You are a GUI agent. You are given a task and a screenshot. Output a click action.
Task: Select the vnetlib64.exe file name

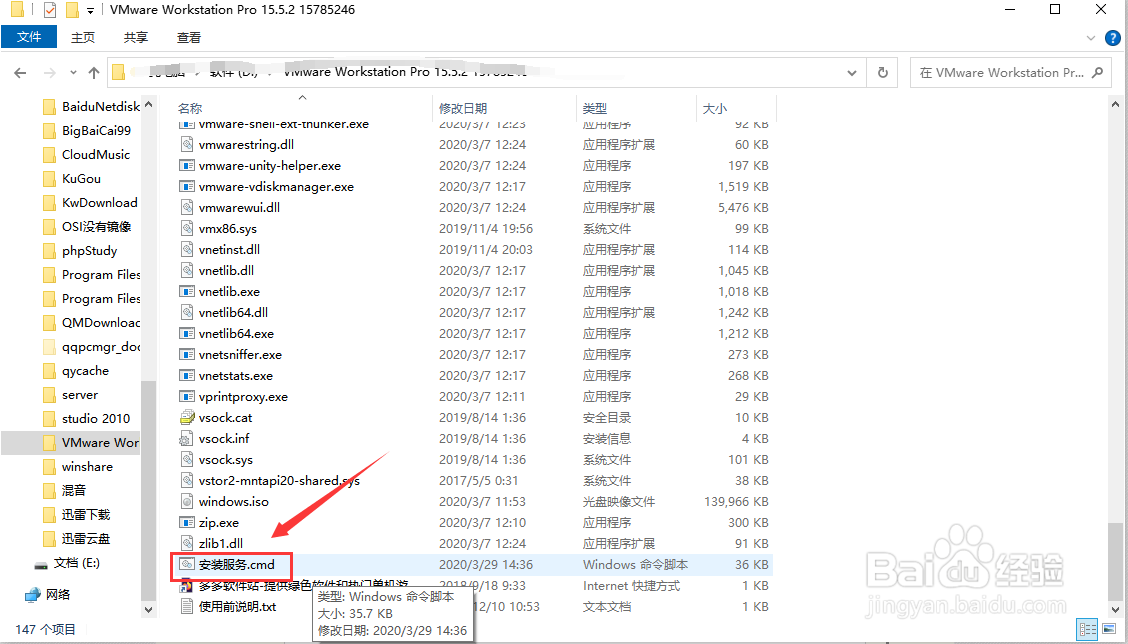point(236,334)
